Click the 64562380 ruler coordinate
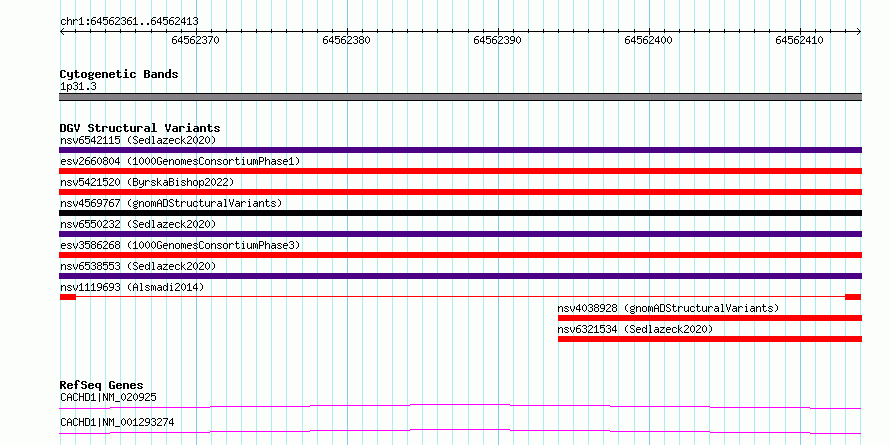Image resolution: width=890 pixels, height=445 pixels. pos(346,41)
